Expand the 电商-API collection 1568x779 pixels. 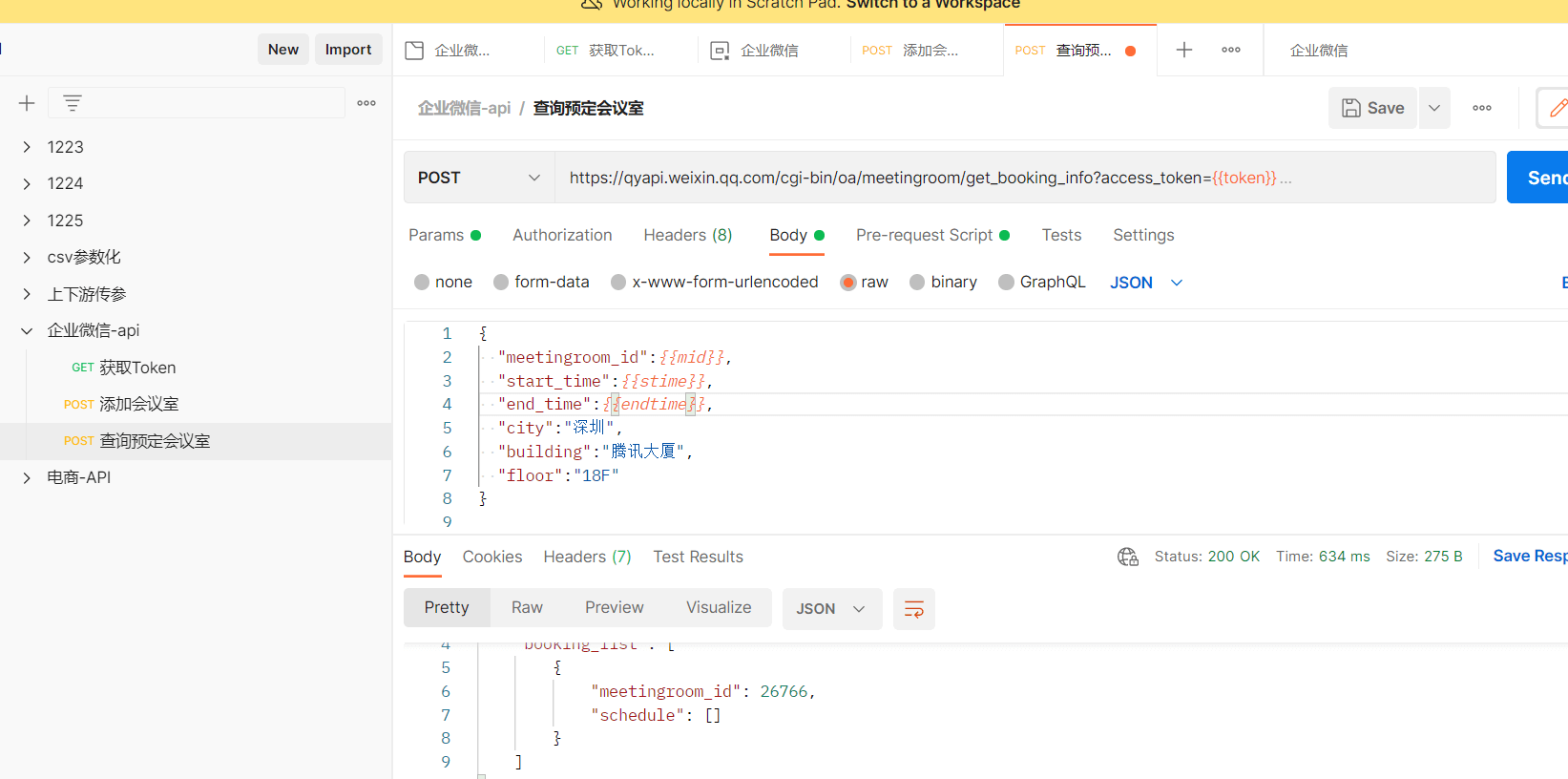coord(27,477)
